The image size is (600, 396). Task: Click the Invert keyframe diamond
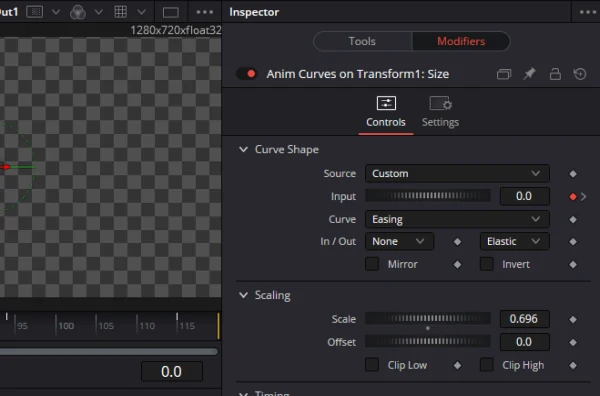(573, 264)
